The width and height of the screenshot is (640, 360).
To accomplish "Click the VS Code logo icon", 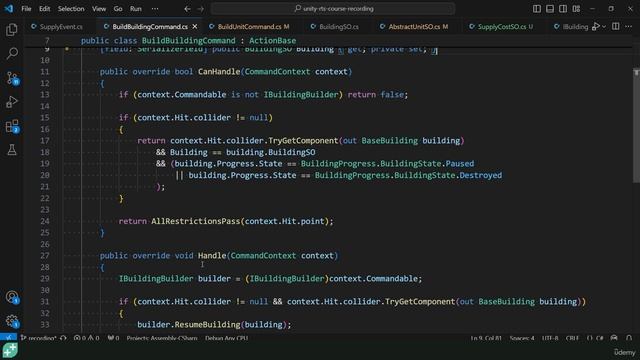I will pyautogui.click(x=9, y=9).
